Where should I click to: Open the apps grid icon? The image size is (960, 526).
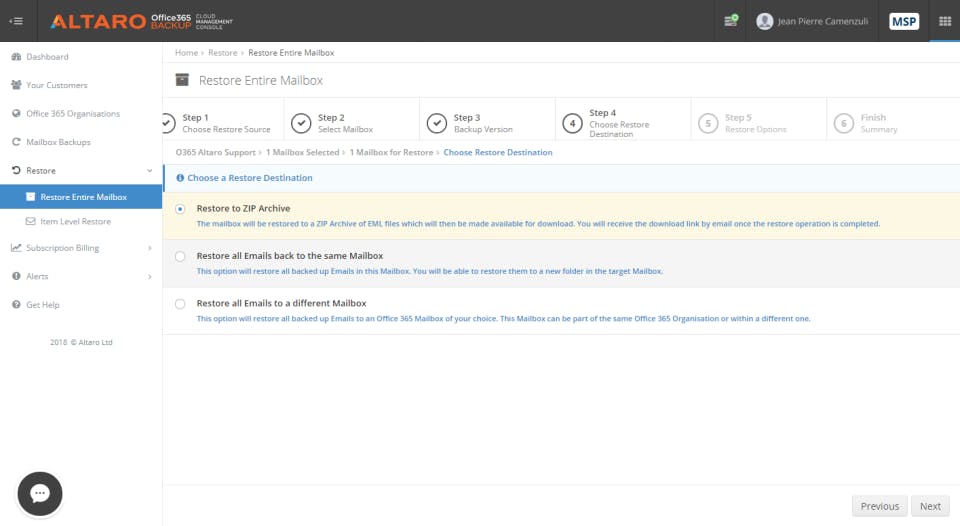point(945,21)
